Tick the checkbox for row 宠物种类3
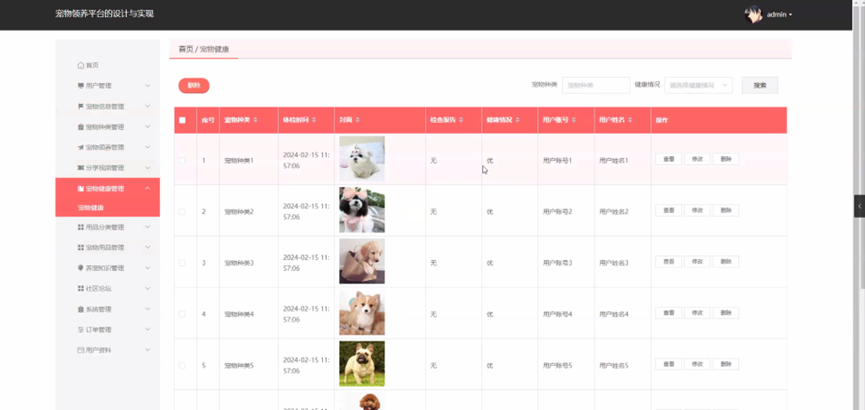Viewport: 865px width, 410px height. coord(183,263)
